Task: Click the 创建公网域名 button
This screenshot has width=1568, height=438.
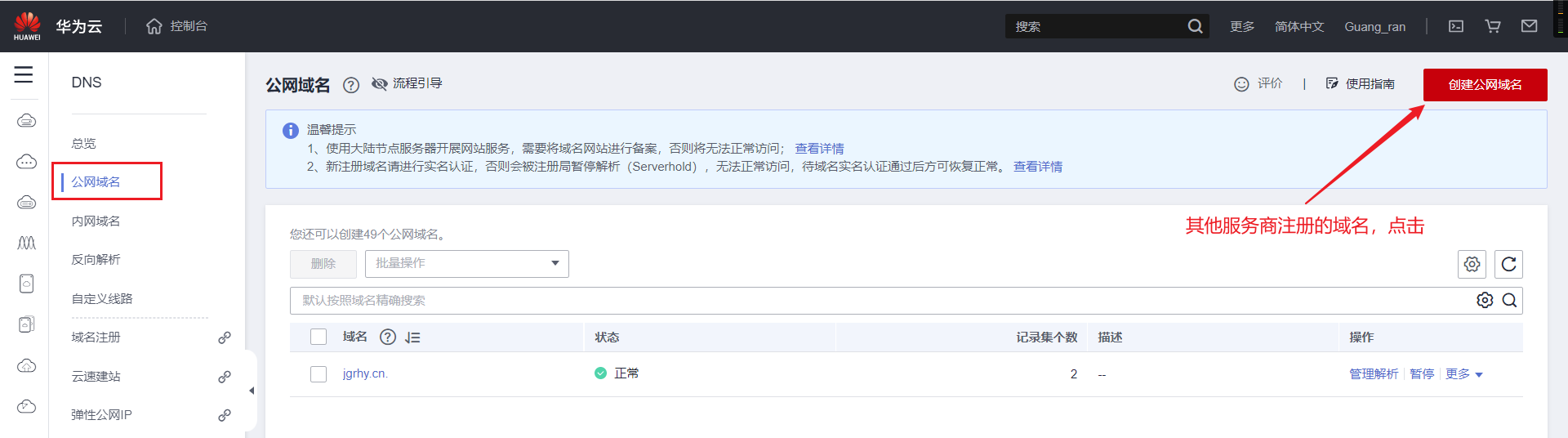Action: click(x=1485, y=85)
